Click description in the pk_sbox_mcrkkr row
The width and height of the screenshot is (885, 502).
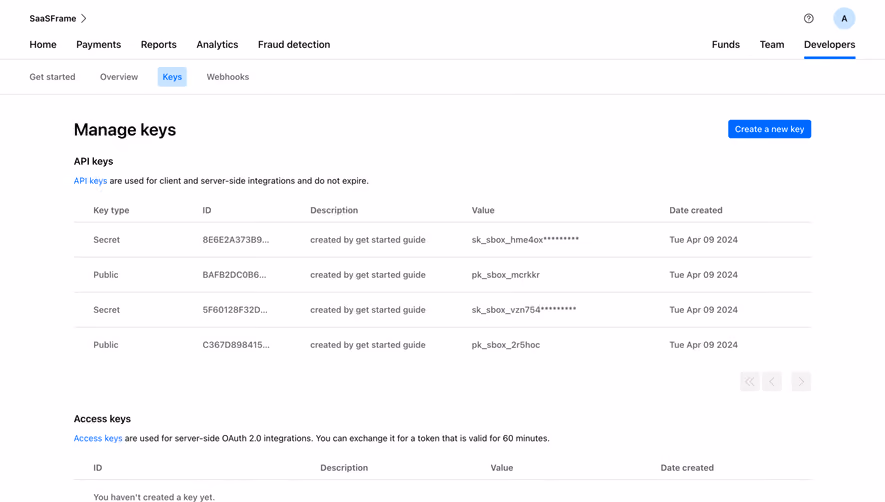point(368,274)
